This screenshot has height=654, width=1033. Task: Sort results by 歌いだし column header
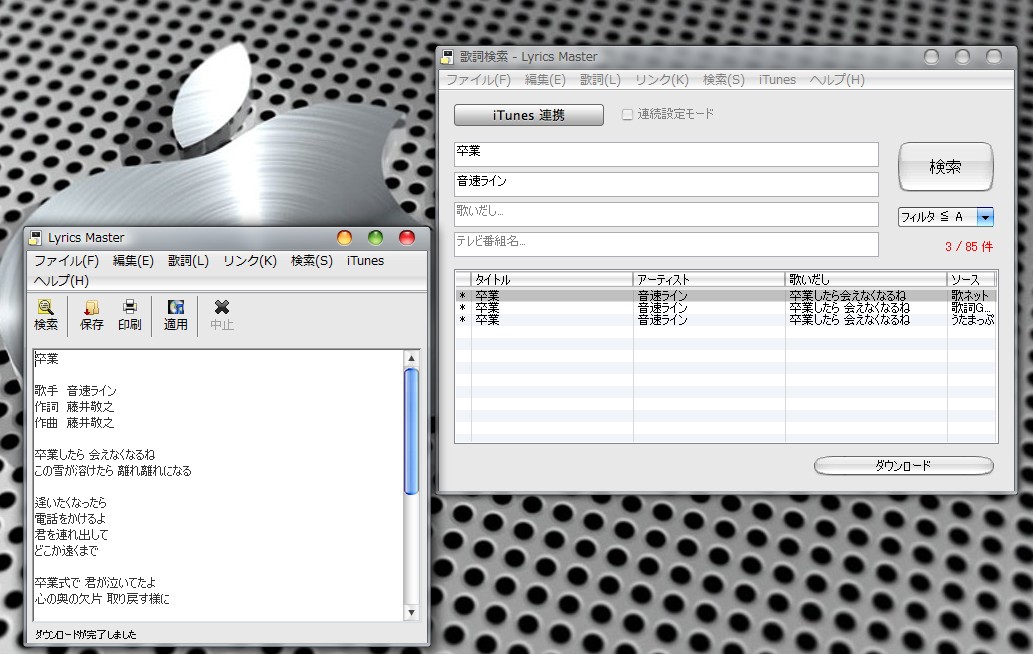866,280
